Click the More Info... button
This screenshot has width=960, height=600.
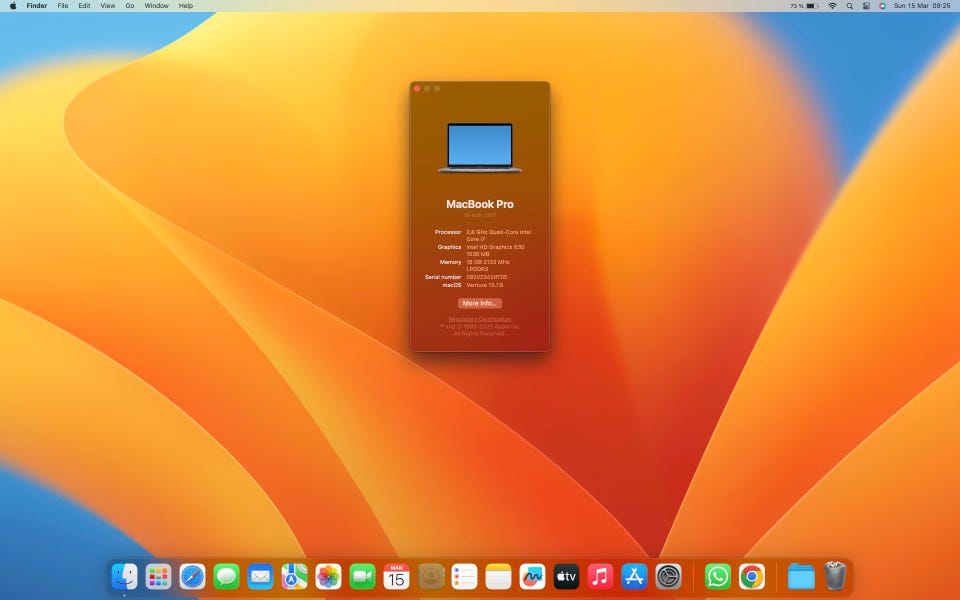(x=480, y=303)
